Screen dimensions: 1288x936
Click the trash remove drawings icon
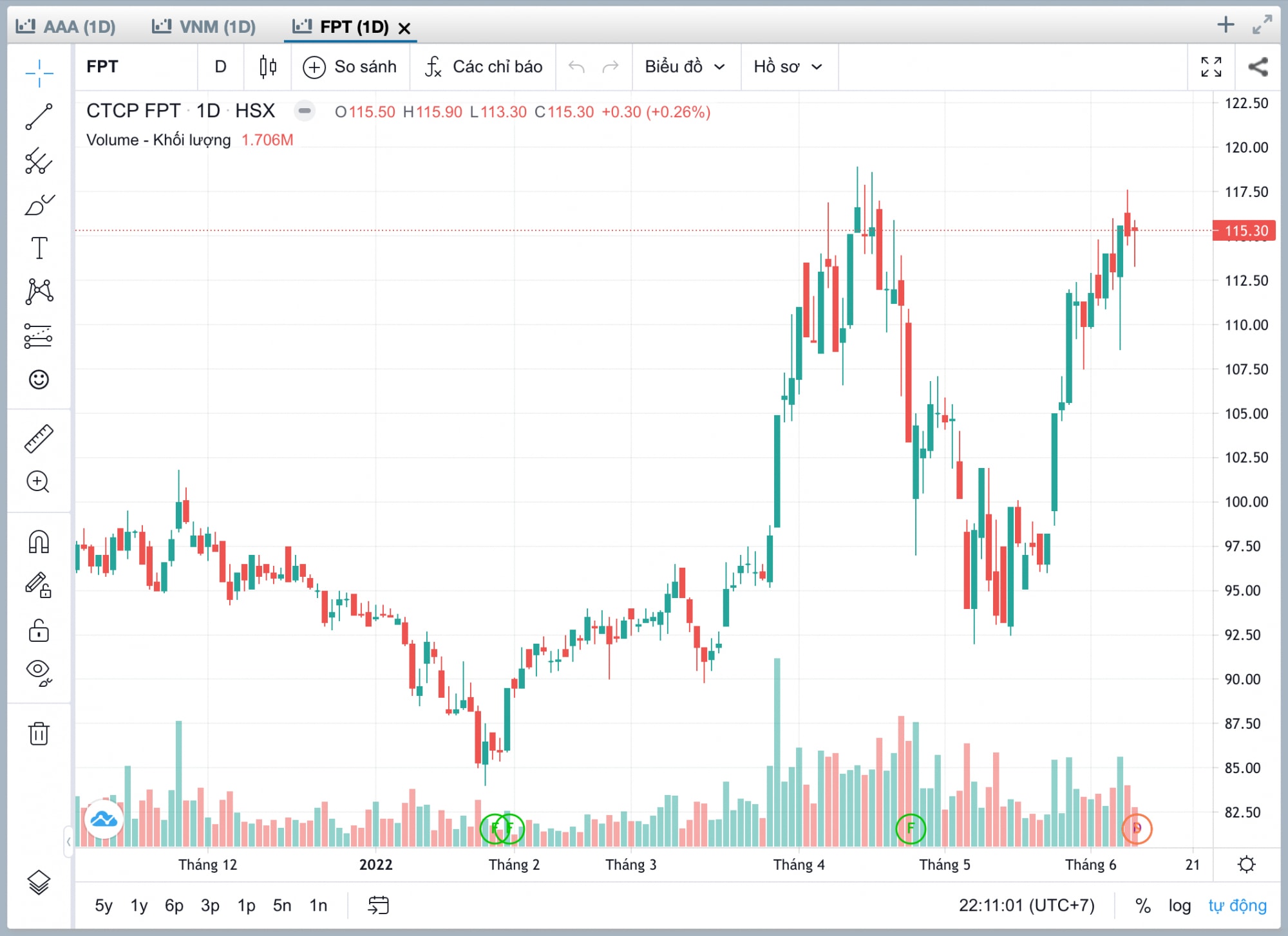pyautogui.click(x=39, y=733)
